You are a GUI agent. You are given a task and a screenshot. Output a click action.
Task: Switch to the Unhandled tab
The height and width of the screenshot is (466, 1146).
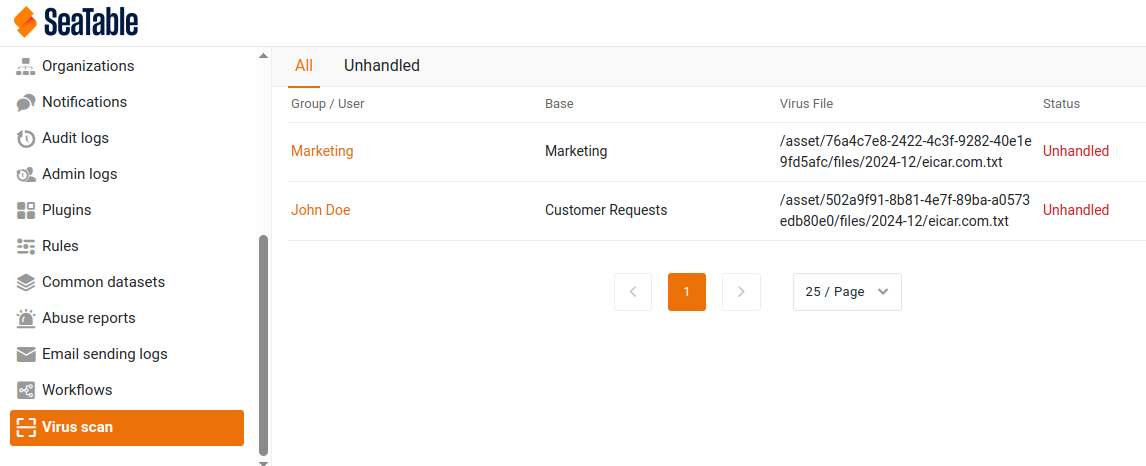pos(382,66)
